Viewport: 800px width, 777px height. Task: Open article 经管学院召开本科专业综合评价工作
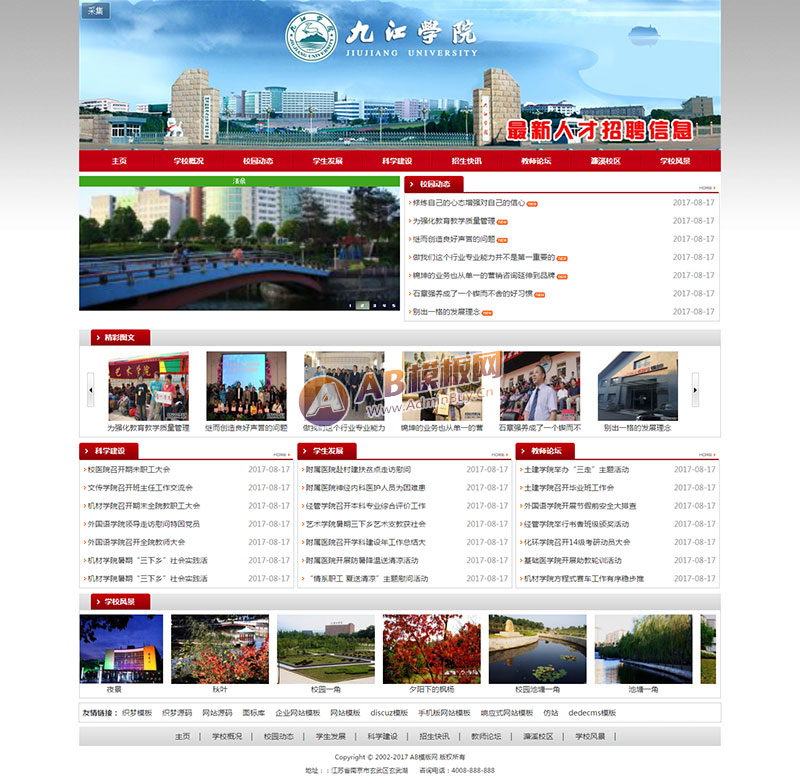(x=366, y=506)
